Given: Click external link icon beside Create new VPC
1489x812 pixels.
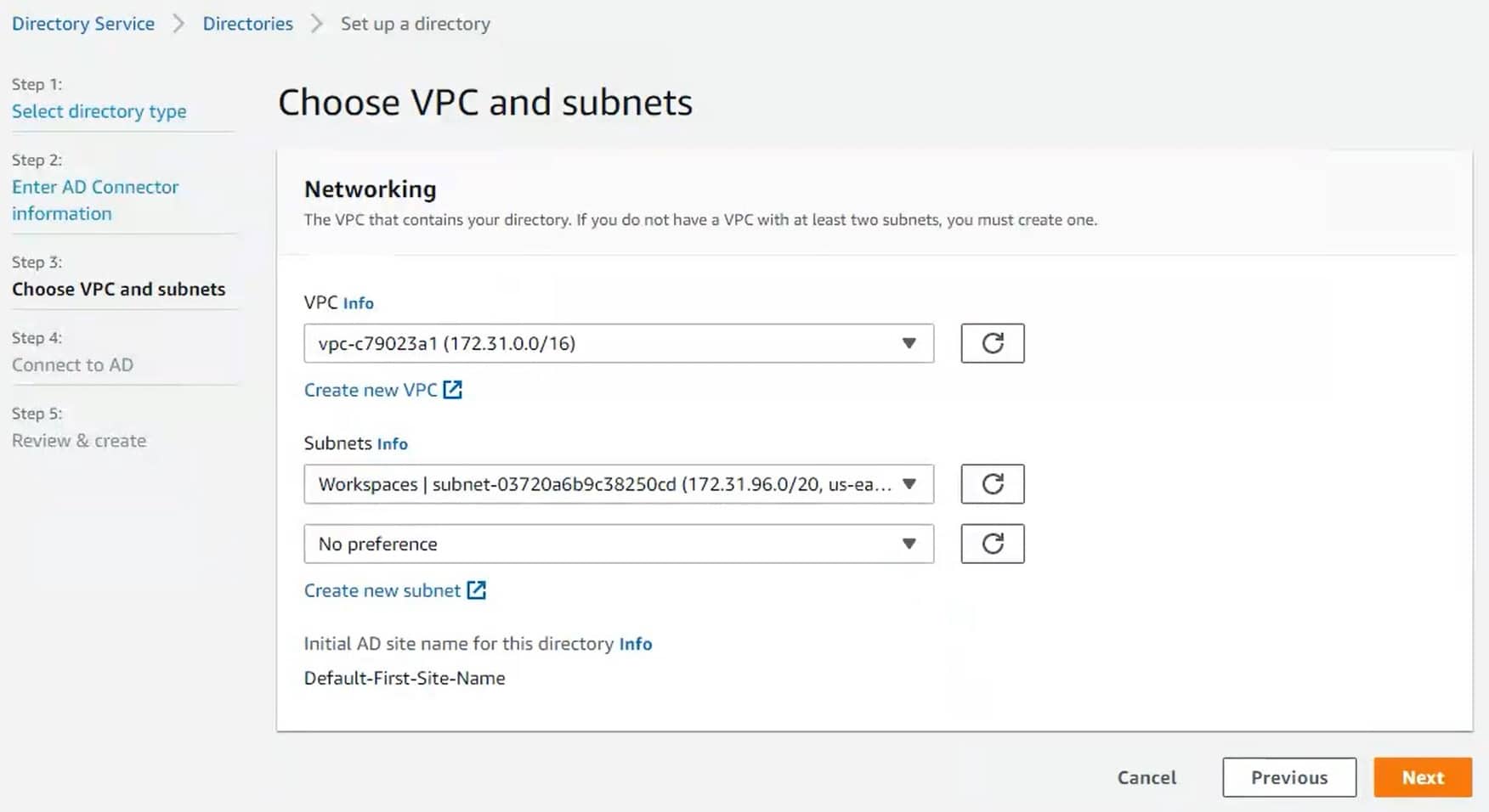Looking at the screenshot, I should pos(452,390).
